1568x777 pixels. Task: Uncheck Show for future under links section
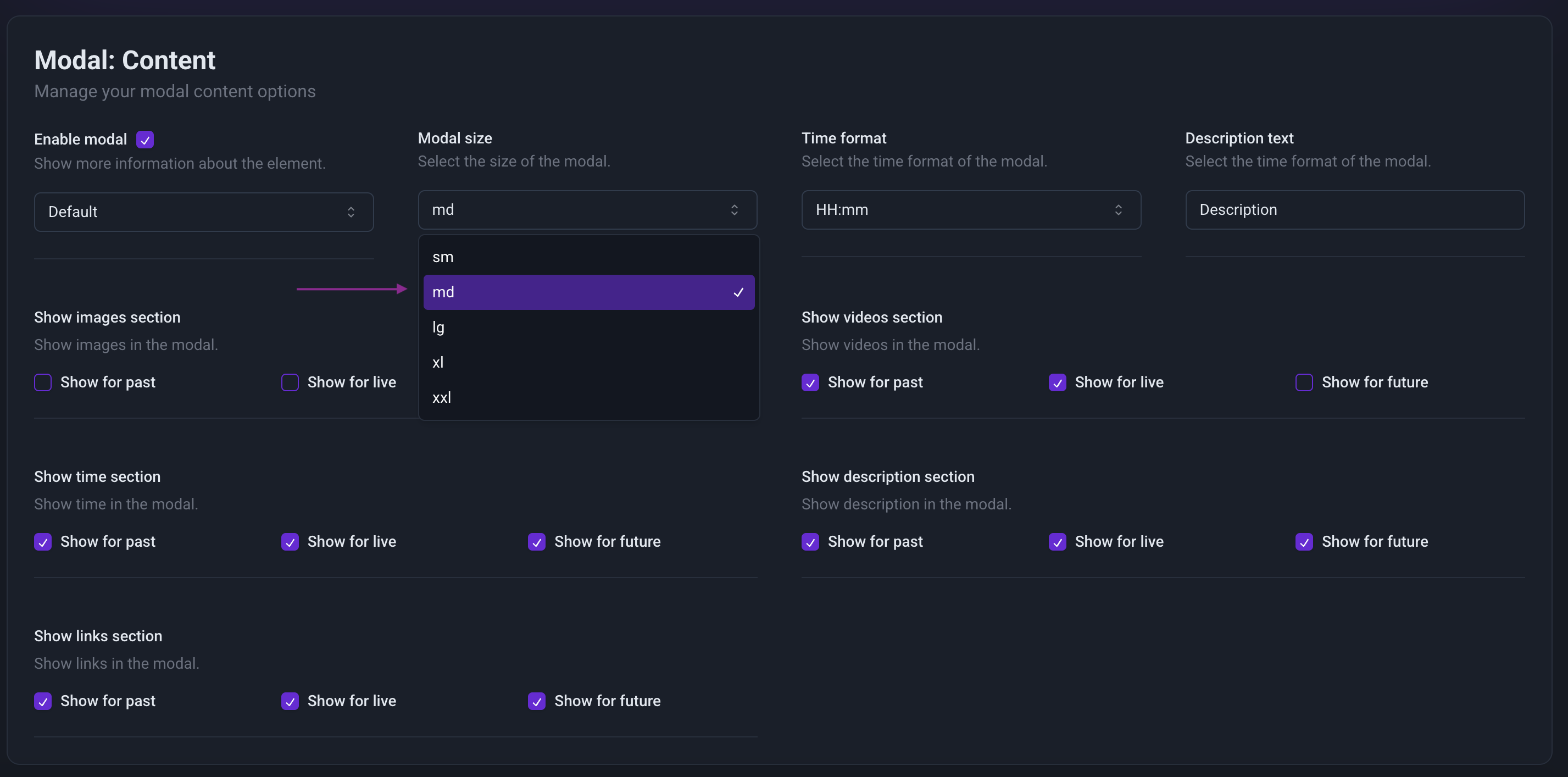536,702
